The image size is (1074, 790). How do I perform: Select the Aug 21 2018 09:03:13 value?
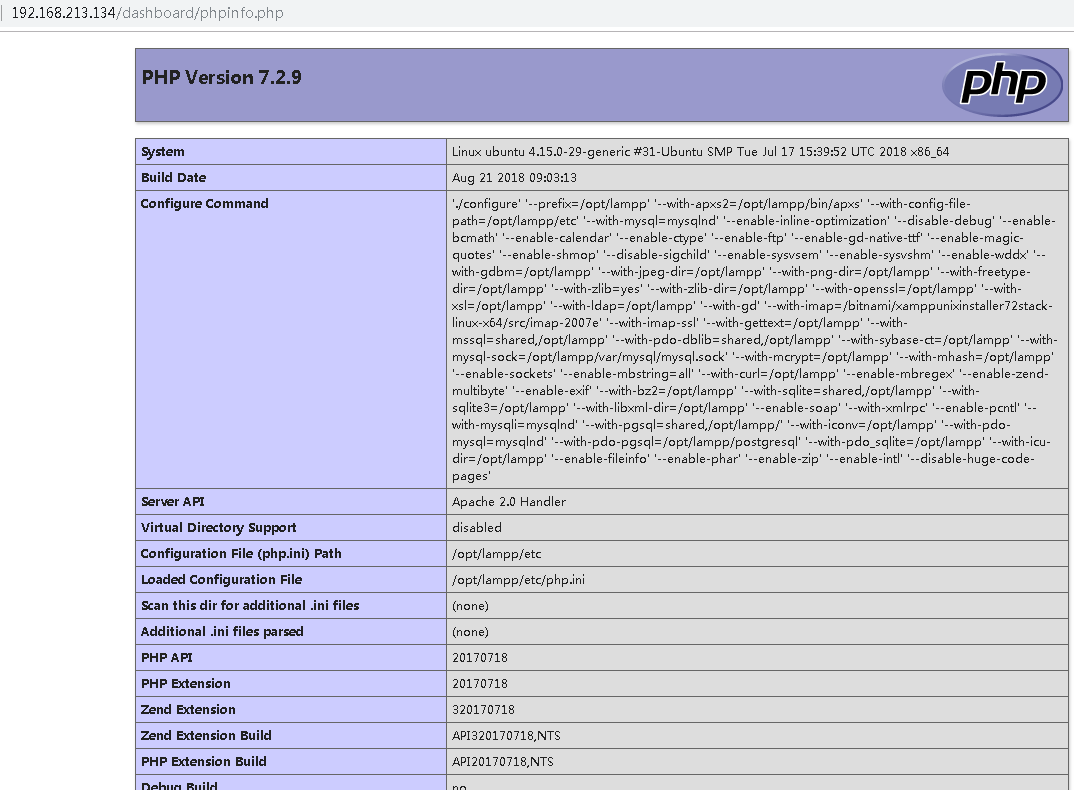coord(514,177)
